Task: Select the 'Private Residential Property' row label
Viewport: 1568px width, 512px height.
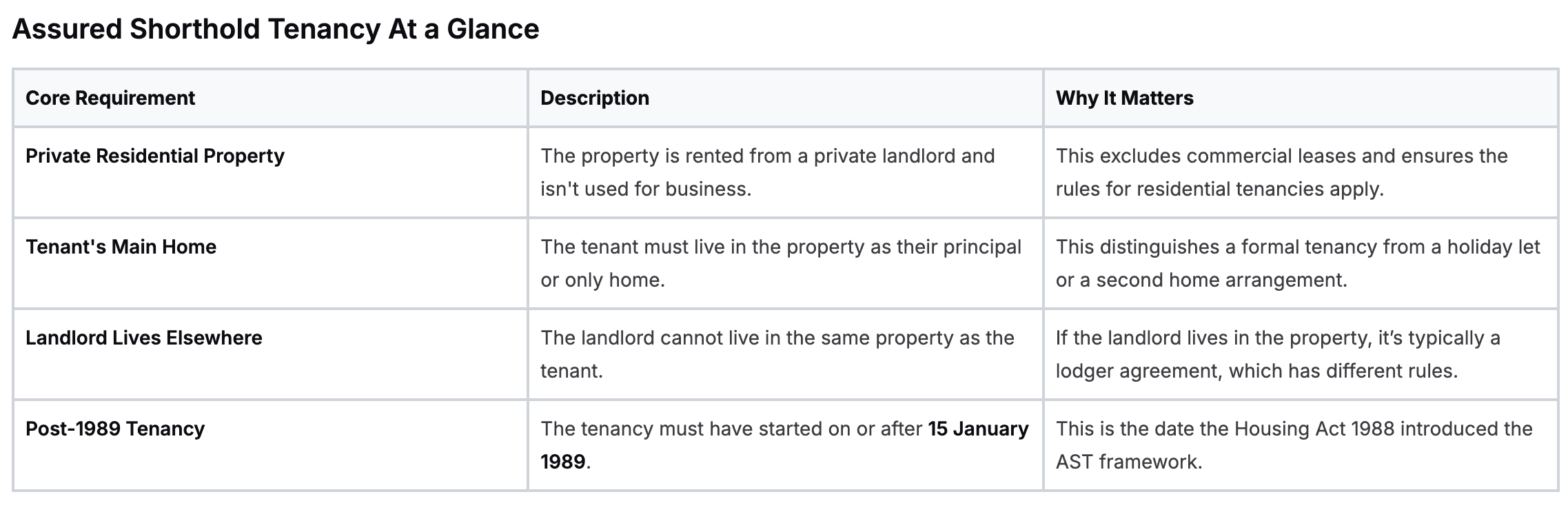Action: tap(155, 156)
